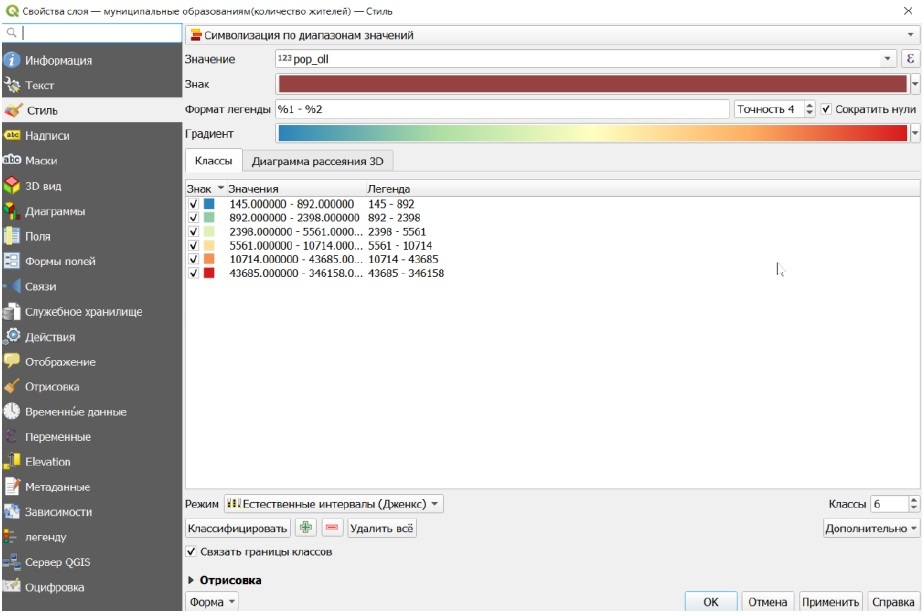Viewport: 923px width, 616px height.
Task: Click the red 43685 - 346158 color swatch
Action: pyautogui.click(x=209, y=273)
